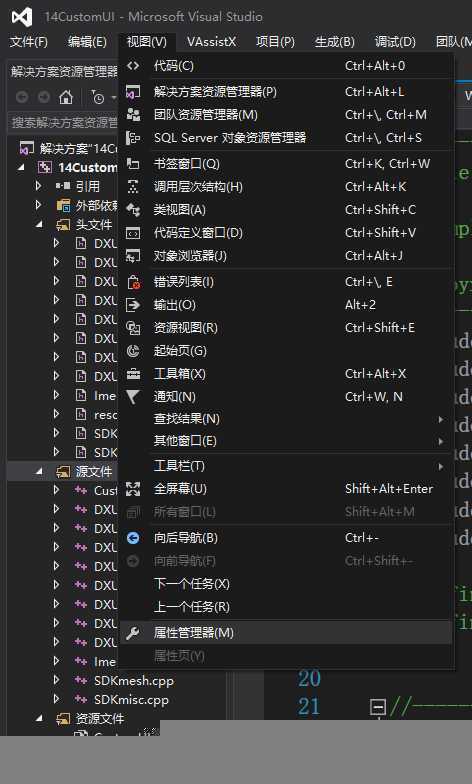Click the 团队资源管理器(M) people icon
Screen dimensions: 472x784
[x=133, y=114]
